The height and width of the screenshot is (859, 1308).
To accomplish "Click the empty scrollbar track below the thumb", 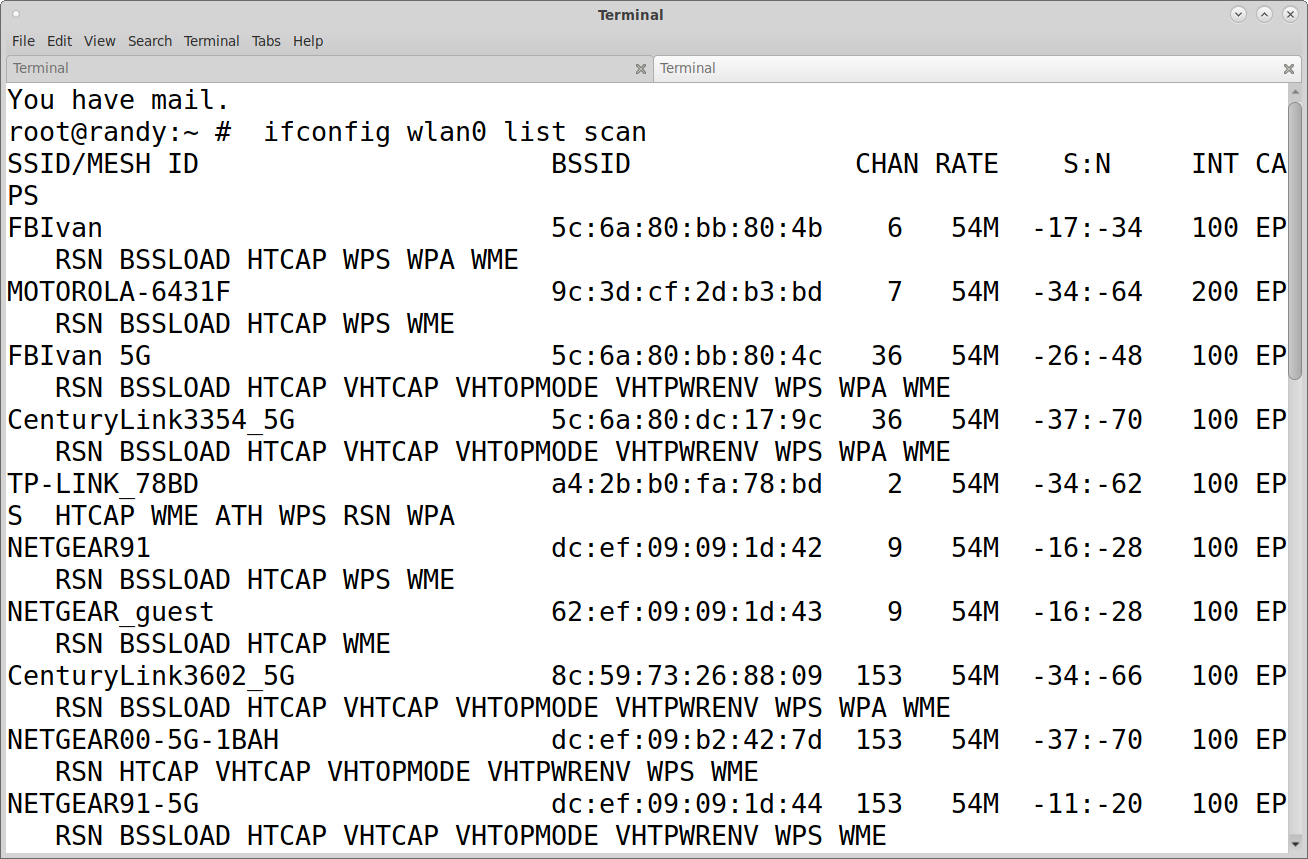I will (1297, 600).
